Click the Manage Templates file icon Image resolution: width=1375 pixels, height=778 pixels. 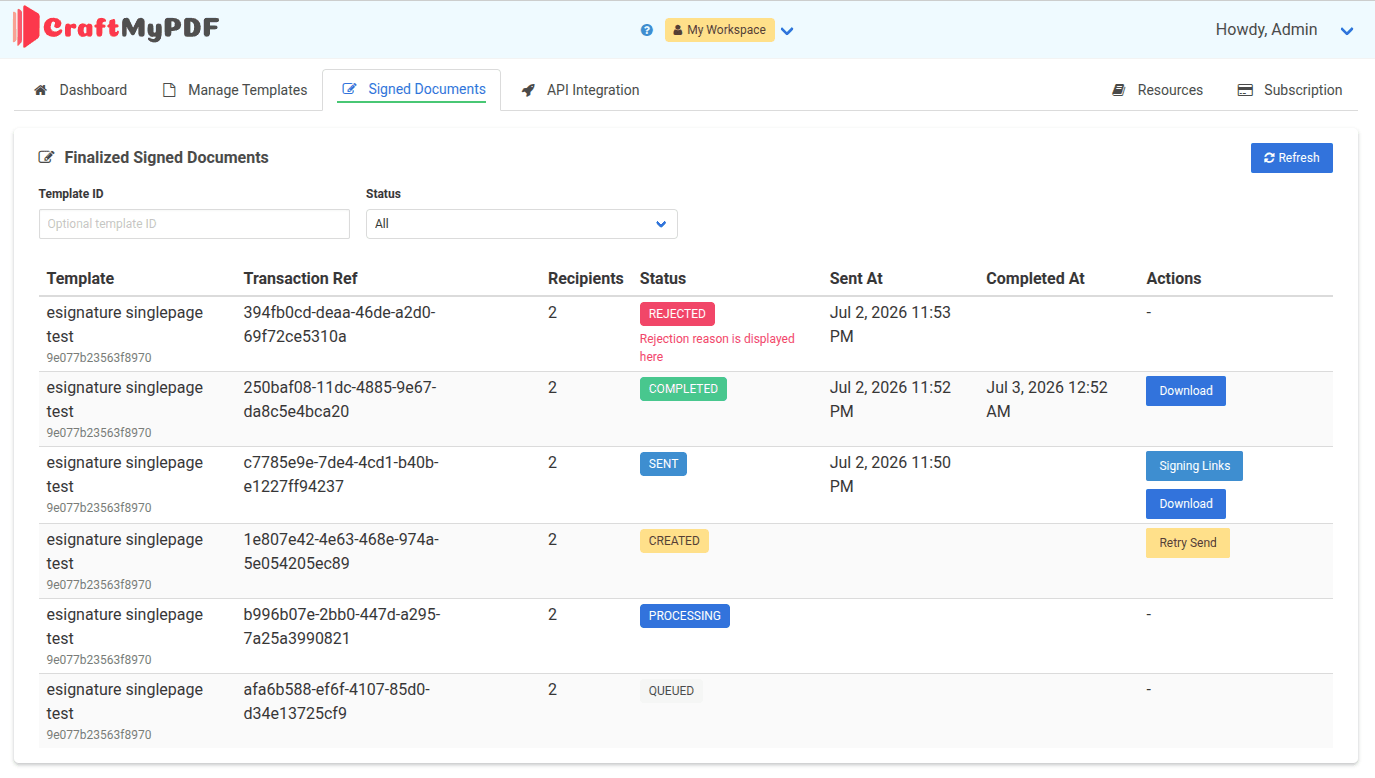coord(169,90)
